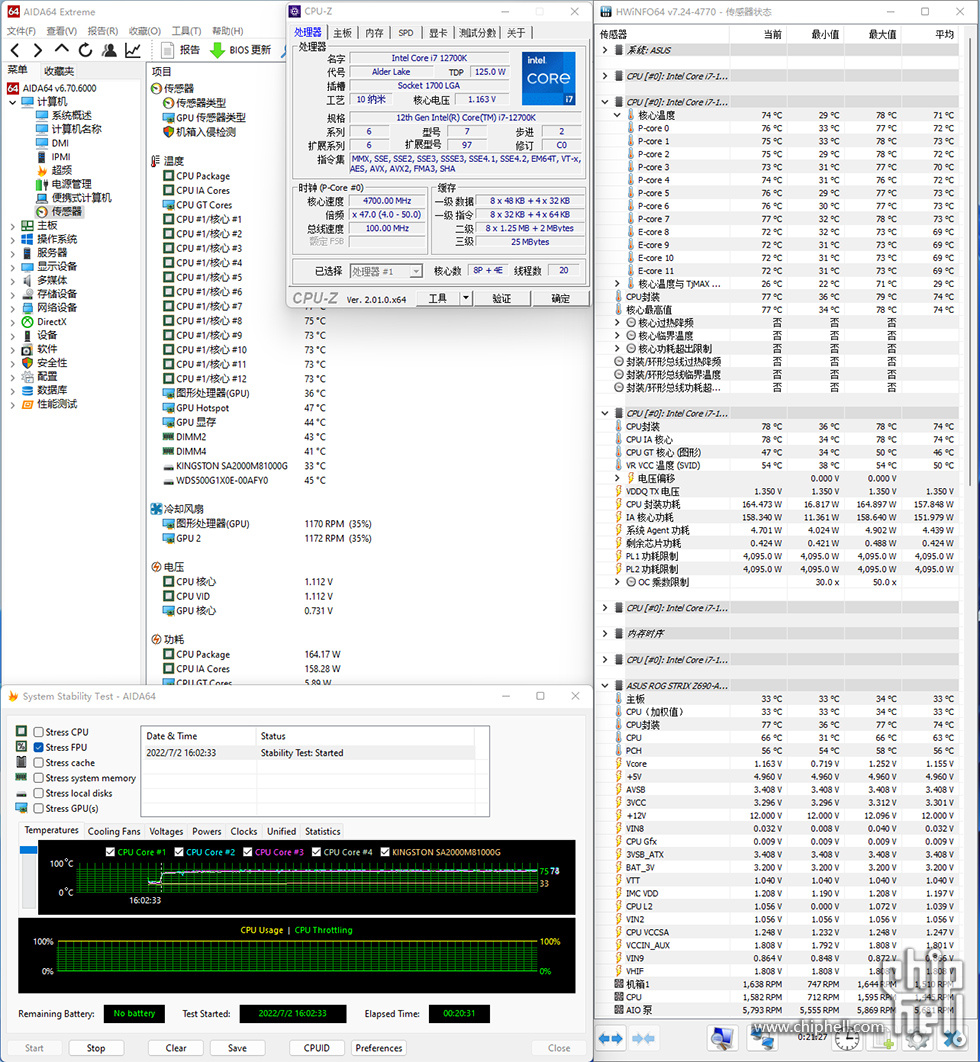Expand the 主板 node in AIDA64 tree
980x1062 pixels.
(12, 226)
